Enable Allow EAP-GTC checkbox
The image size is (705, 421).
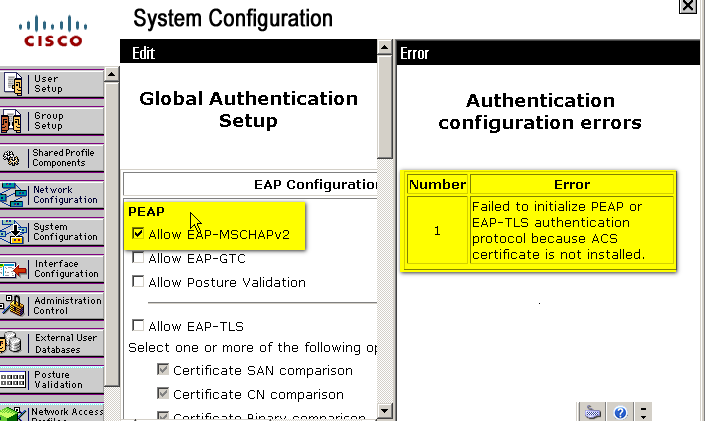tap(138, 258)
